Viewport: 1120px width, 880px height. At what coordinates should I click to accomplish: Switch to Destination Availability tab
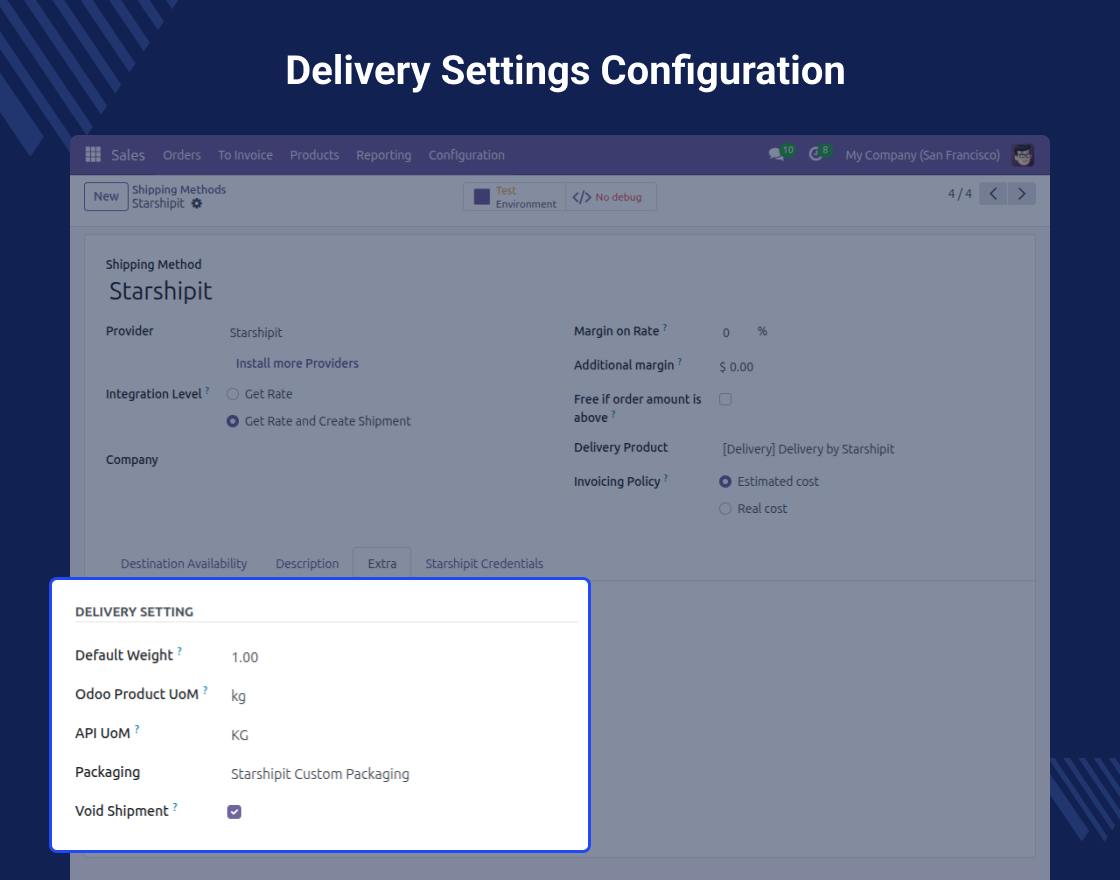184,564
